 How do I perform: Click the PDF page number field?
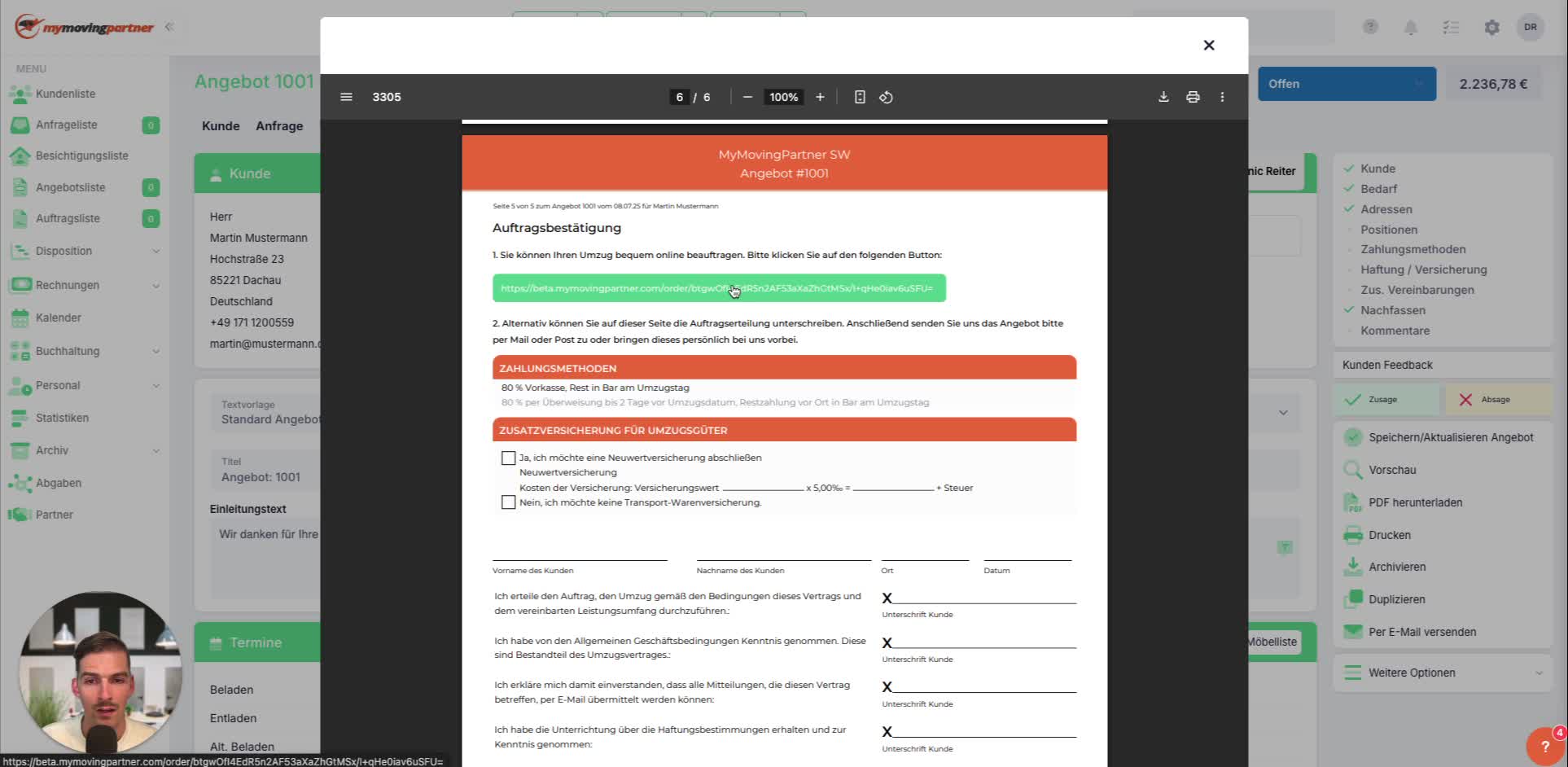tap(679, 97)
